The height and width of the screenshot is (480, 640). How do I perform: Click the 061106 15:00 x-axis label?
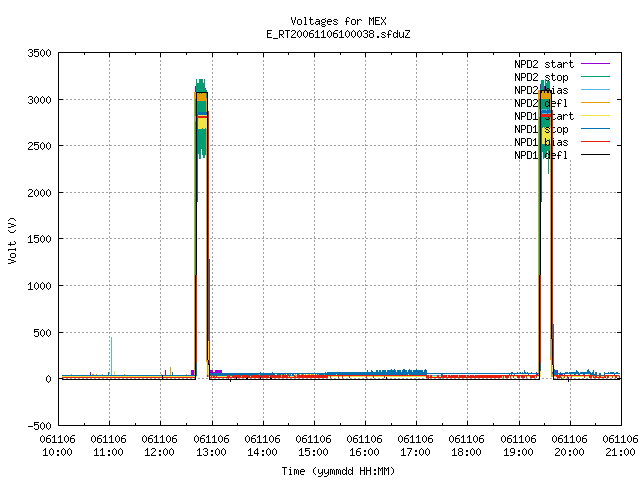pos(313,446)
